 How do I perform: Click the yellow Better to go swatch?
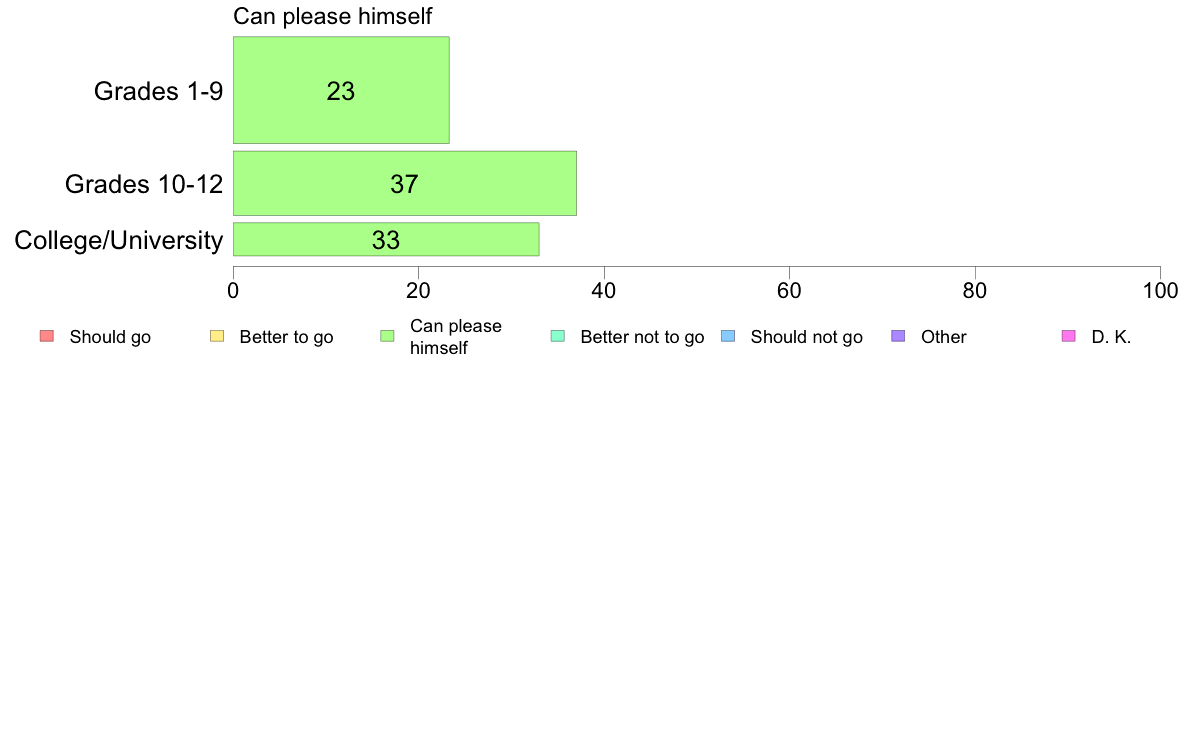(x=217, y=337)
